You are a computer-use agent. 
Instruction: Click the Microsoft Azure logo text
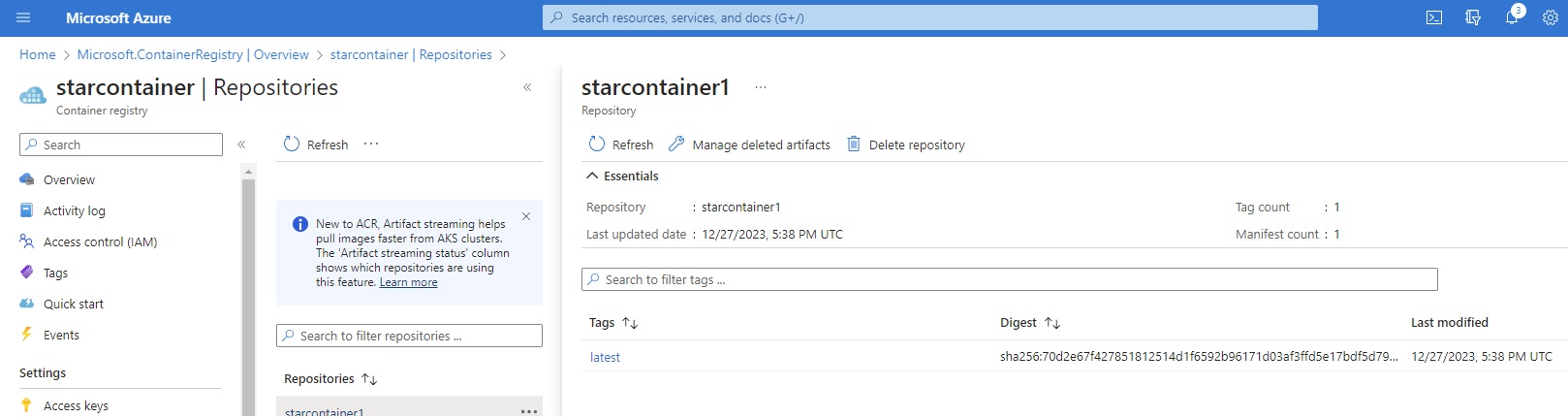118,17
